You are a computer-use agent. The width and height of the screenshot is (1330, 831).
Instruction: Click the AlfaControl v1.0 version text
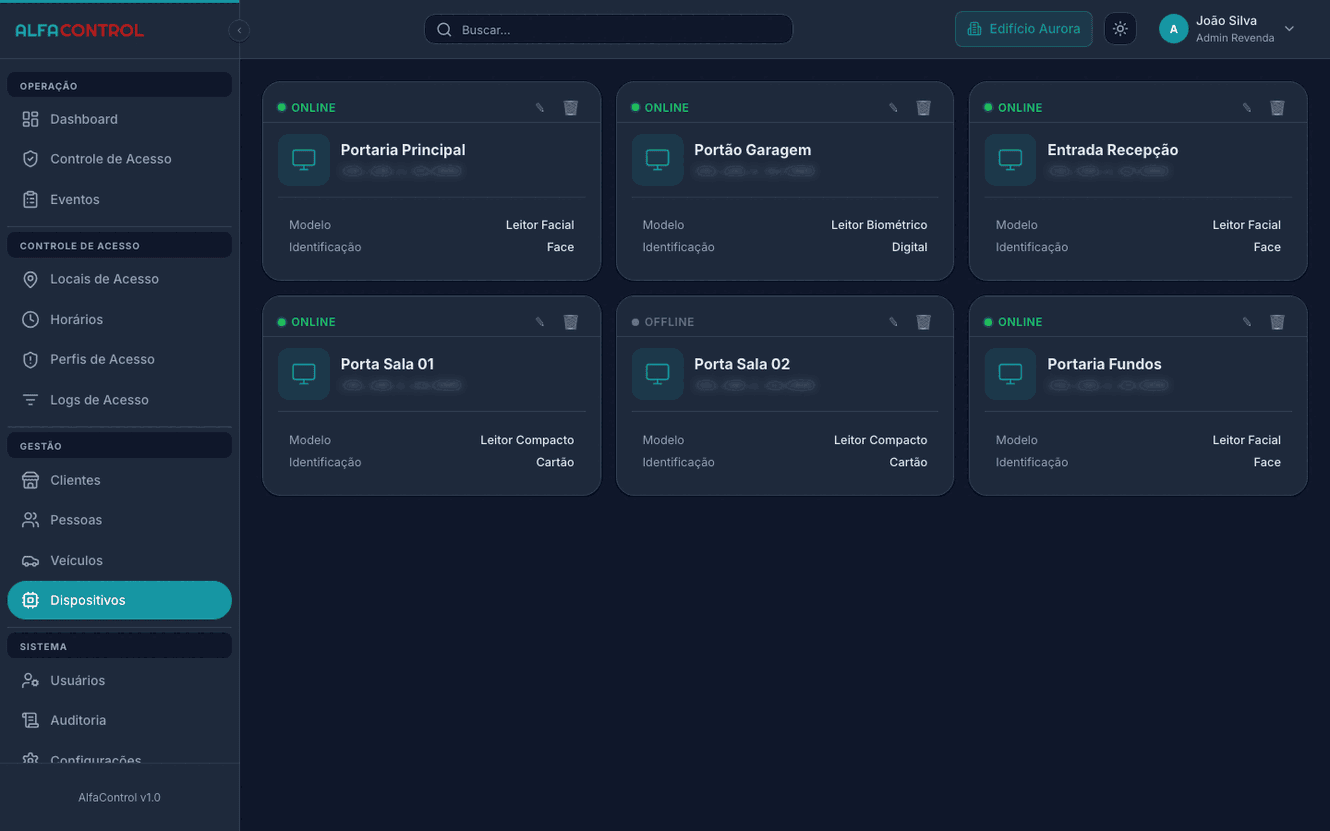pyautogui.click(x=119, y=798)
